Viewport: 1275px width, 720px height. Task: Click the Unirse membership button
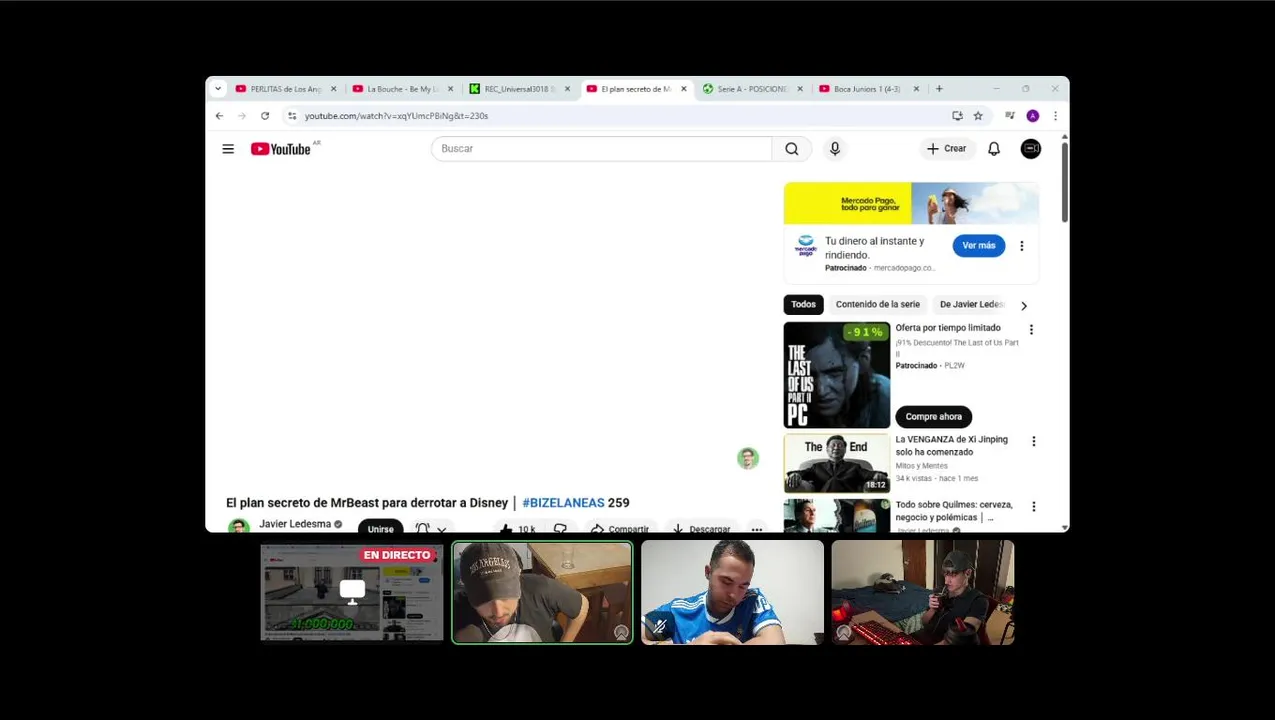click(x=381, y=527)
